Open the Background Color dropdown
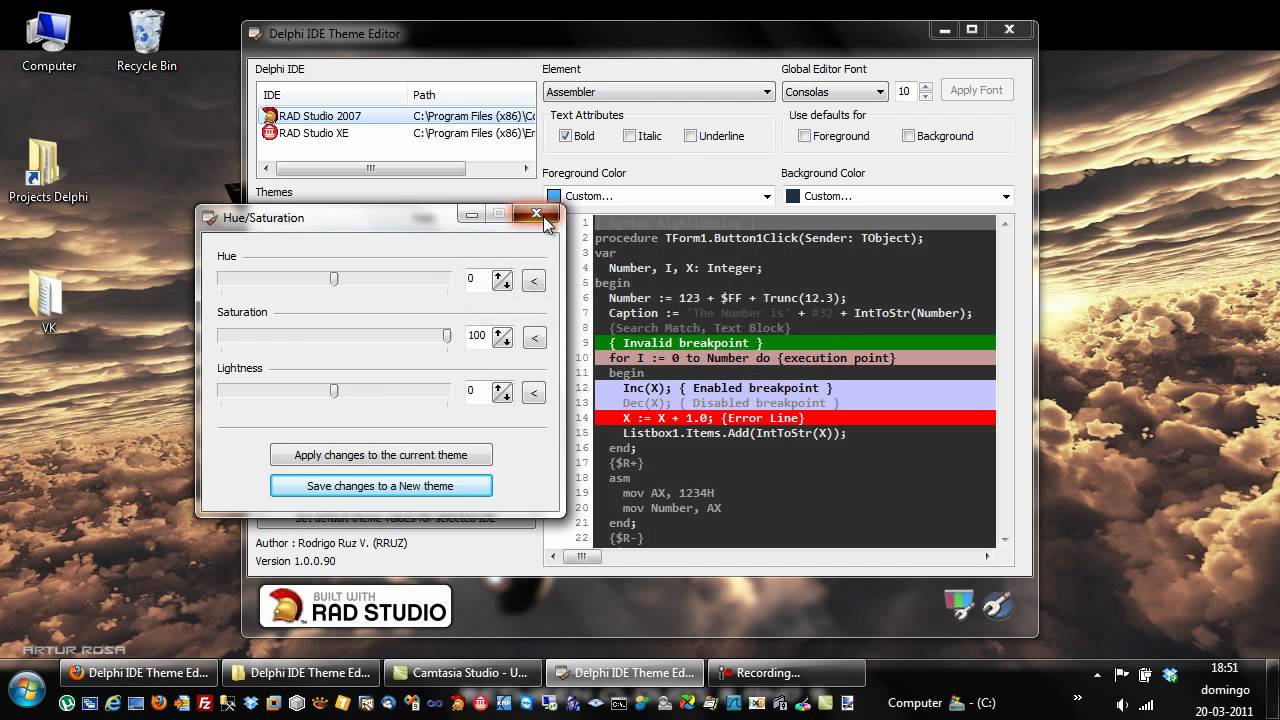 898,196
